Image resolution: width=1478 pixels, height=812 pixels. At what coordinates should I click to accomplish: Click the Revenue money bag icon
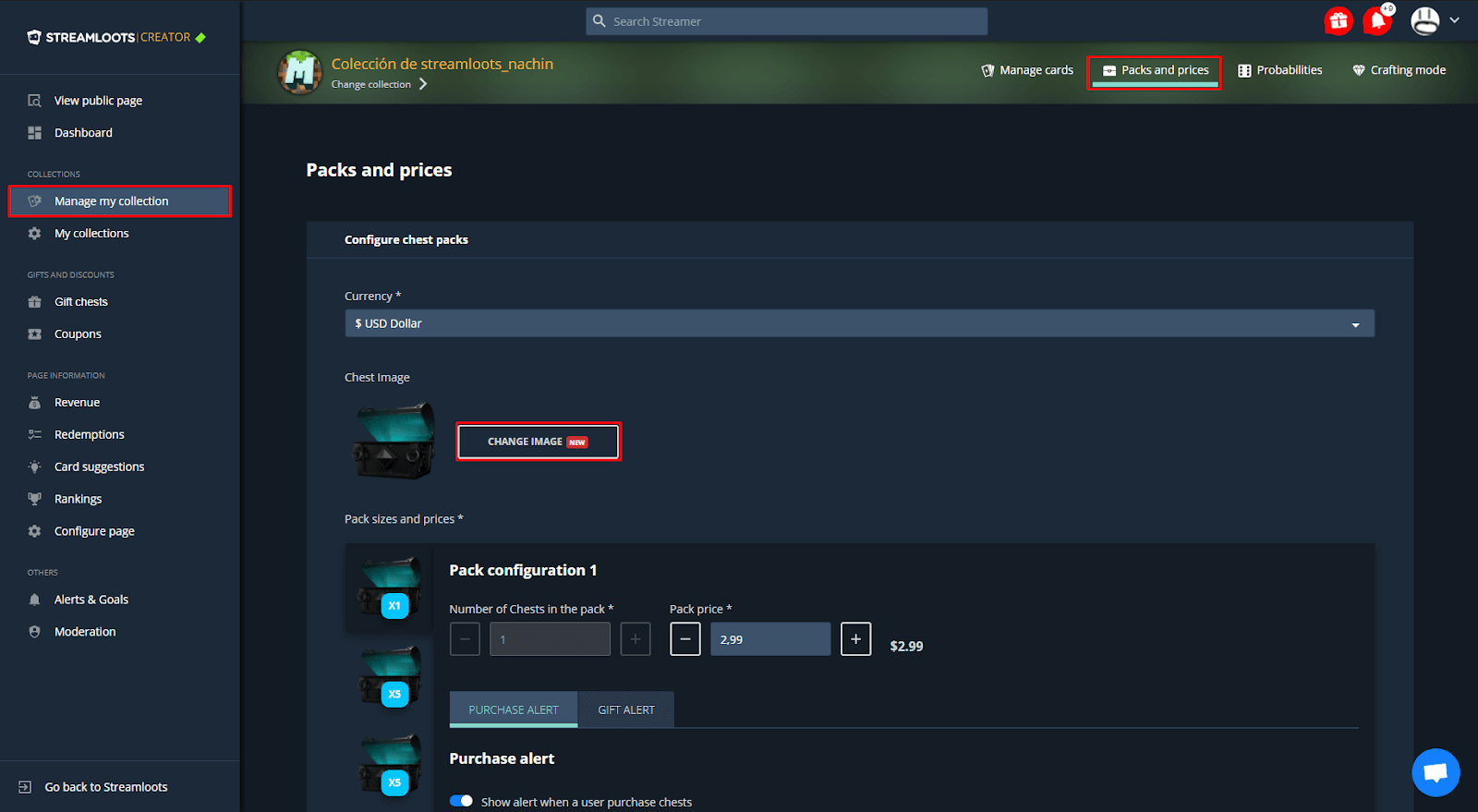coord(34,403)
